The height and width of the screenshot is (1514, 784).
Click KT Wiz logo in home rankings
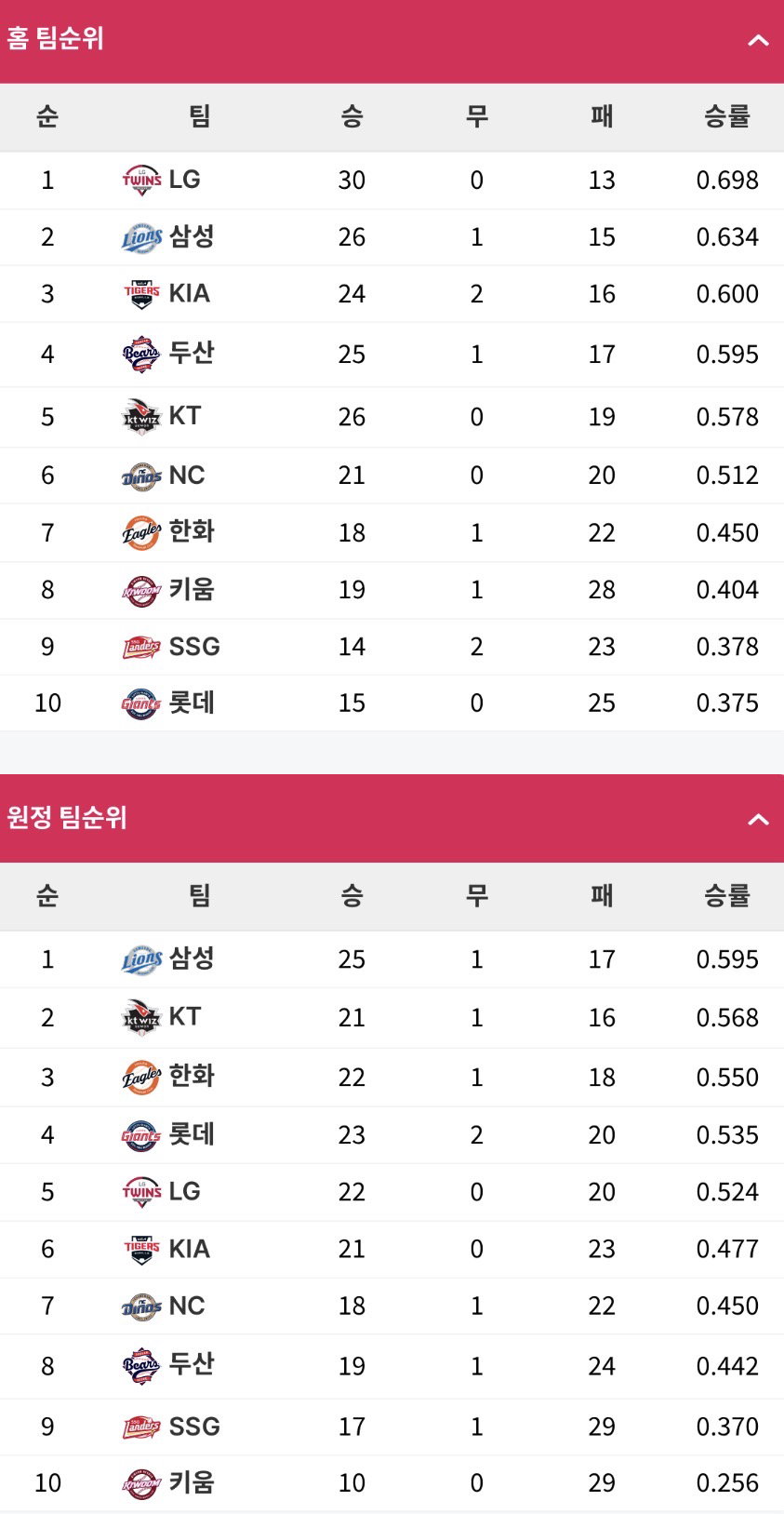(141, 417)
